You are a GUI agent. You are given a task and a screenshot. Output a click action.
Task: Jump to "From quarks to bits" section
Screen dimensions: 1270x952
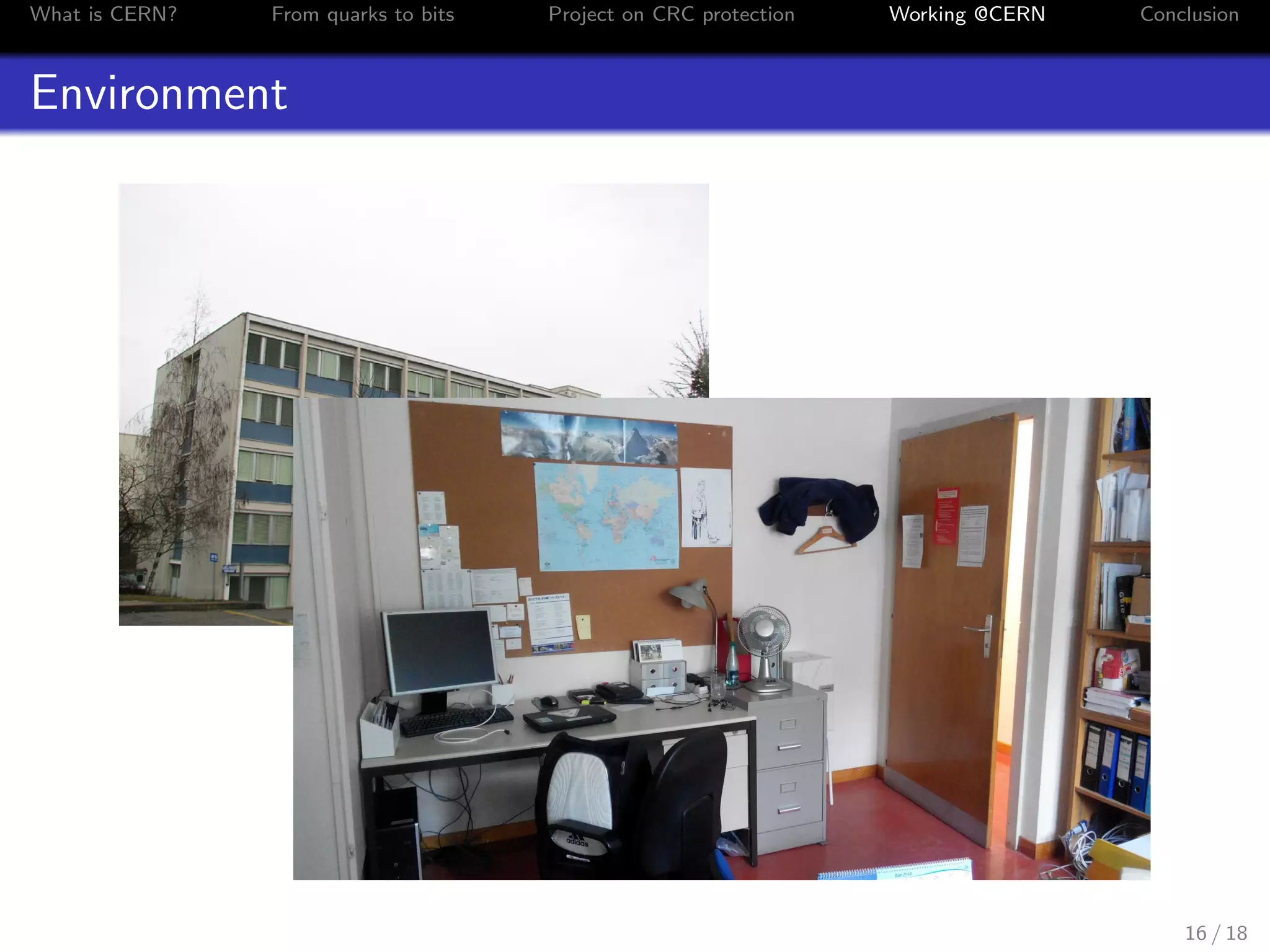[363, 14]
